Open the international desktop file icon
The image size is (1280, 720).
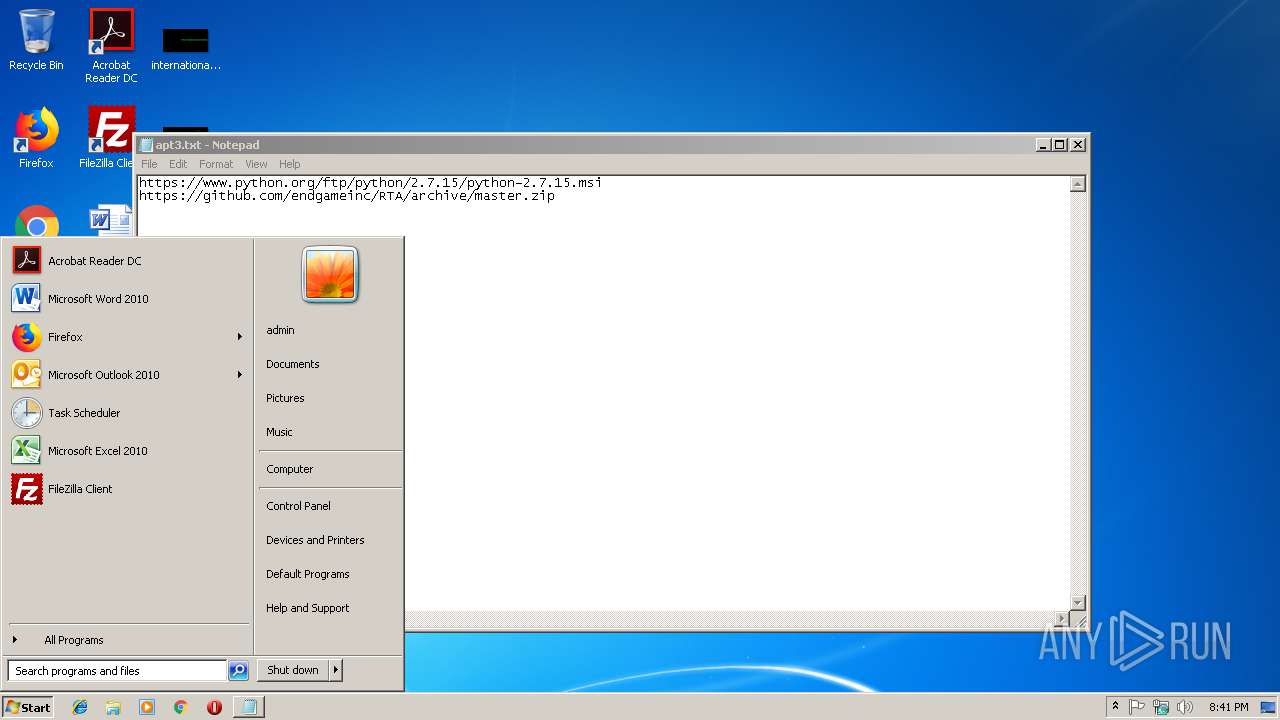pos(186,48)
